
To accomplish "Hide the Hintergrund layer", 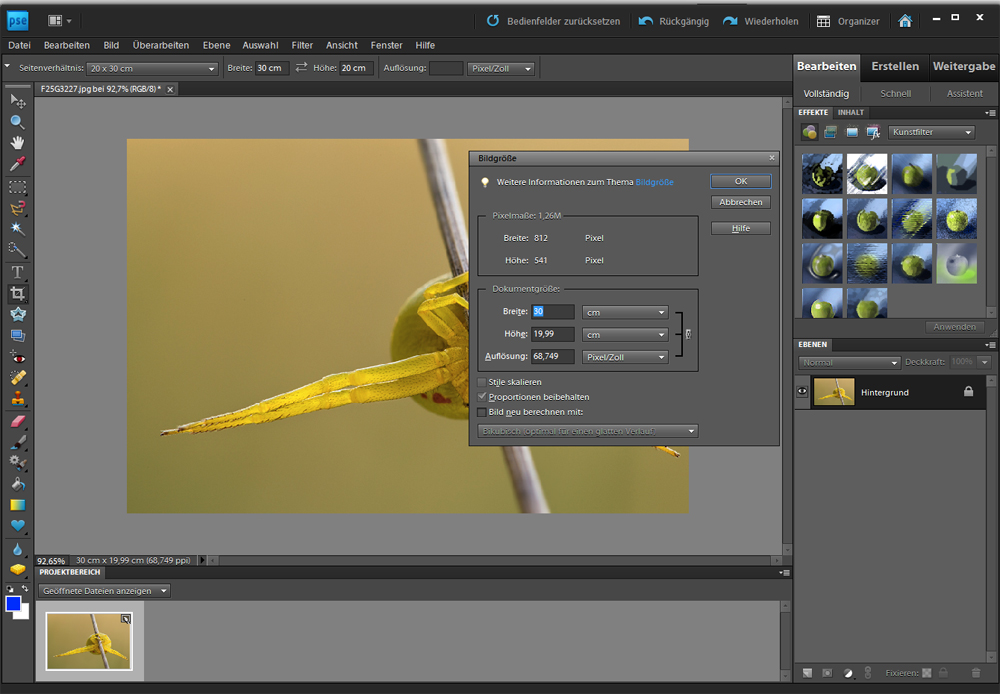I will tap(802, 392).
